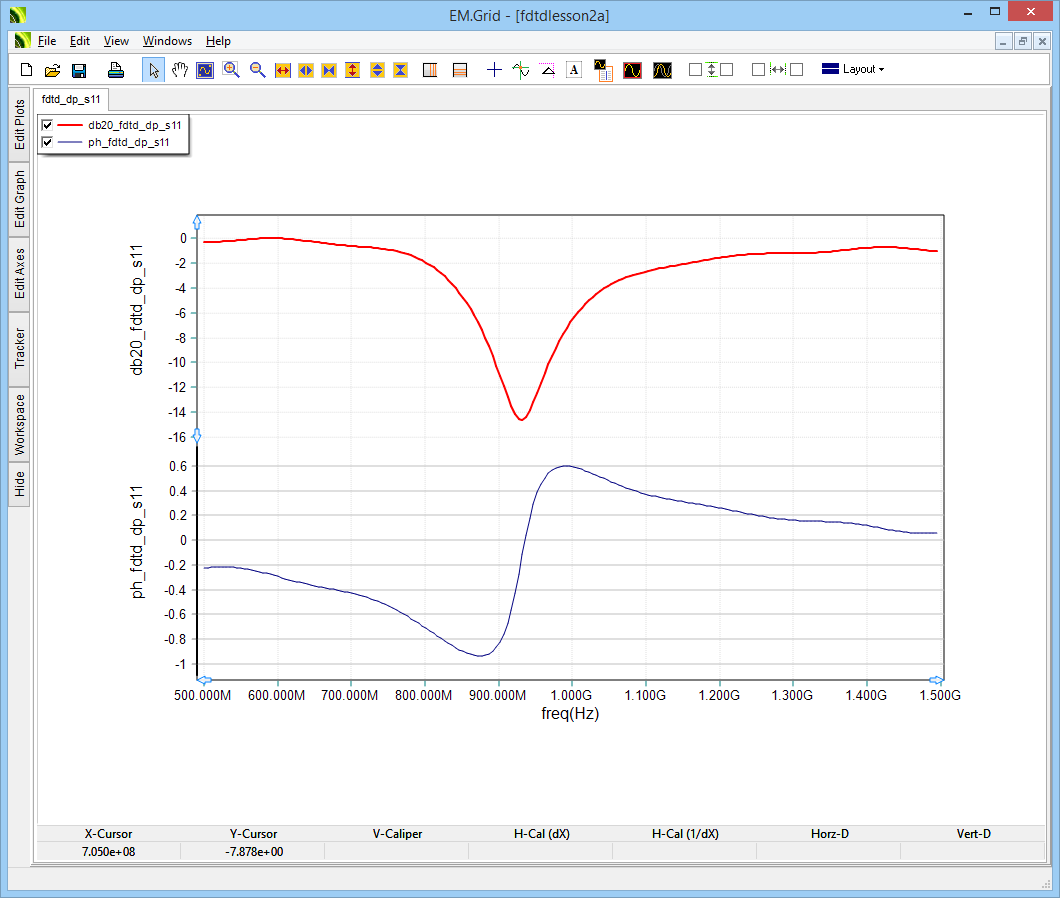Open the folder icon to load file

(x=53, y=70)
